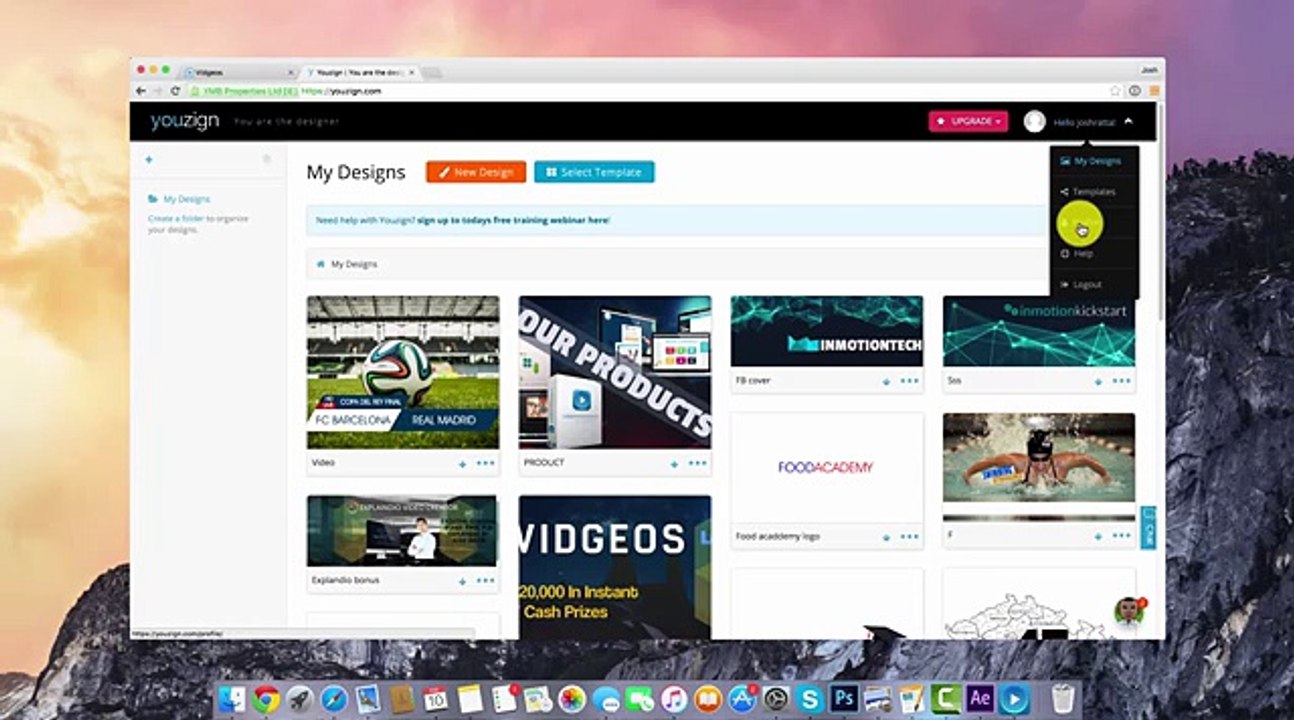Close the Vidgeos browser tab
The height and width of the screenshot is (720, 1294).
pyautogui.click(x=291, y=73)
